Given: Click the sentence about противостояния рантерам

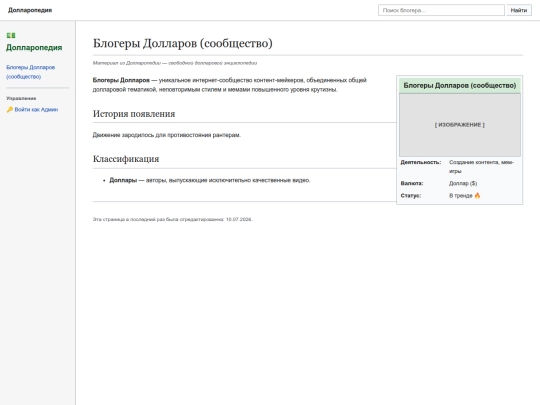Looking at the screenshot, I should (x=167, y=135).
